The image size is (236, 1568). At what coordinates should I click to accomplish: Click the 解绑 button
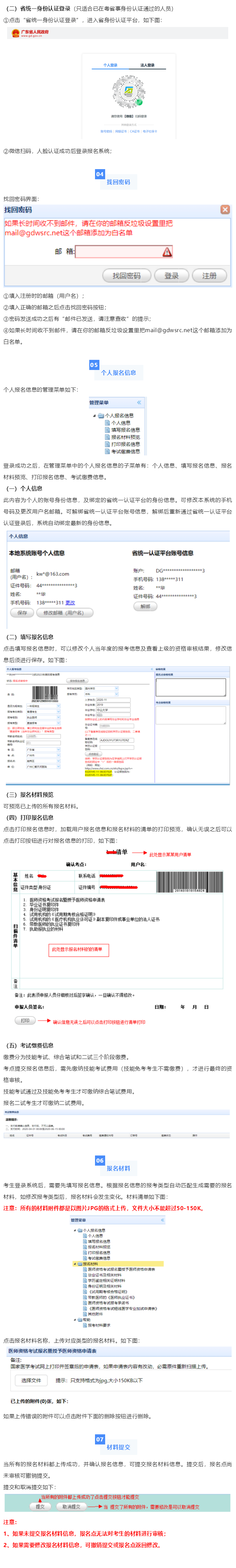click(145, 606)
